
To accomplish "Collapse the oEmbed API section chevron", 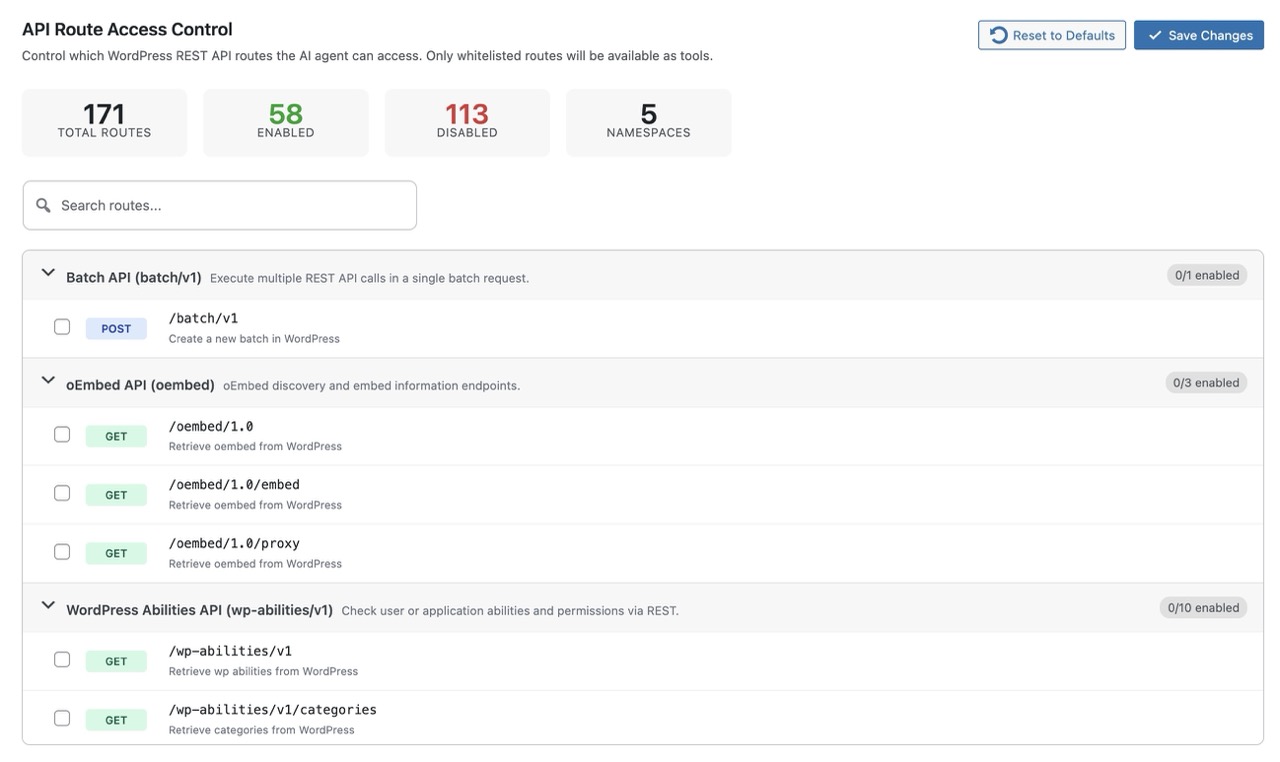I will [48, 381].
